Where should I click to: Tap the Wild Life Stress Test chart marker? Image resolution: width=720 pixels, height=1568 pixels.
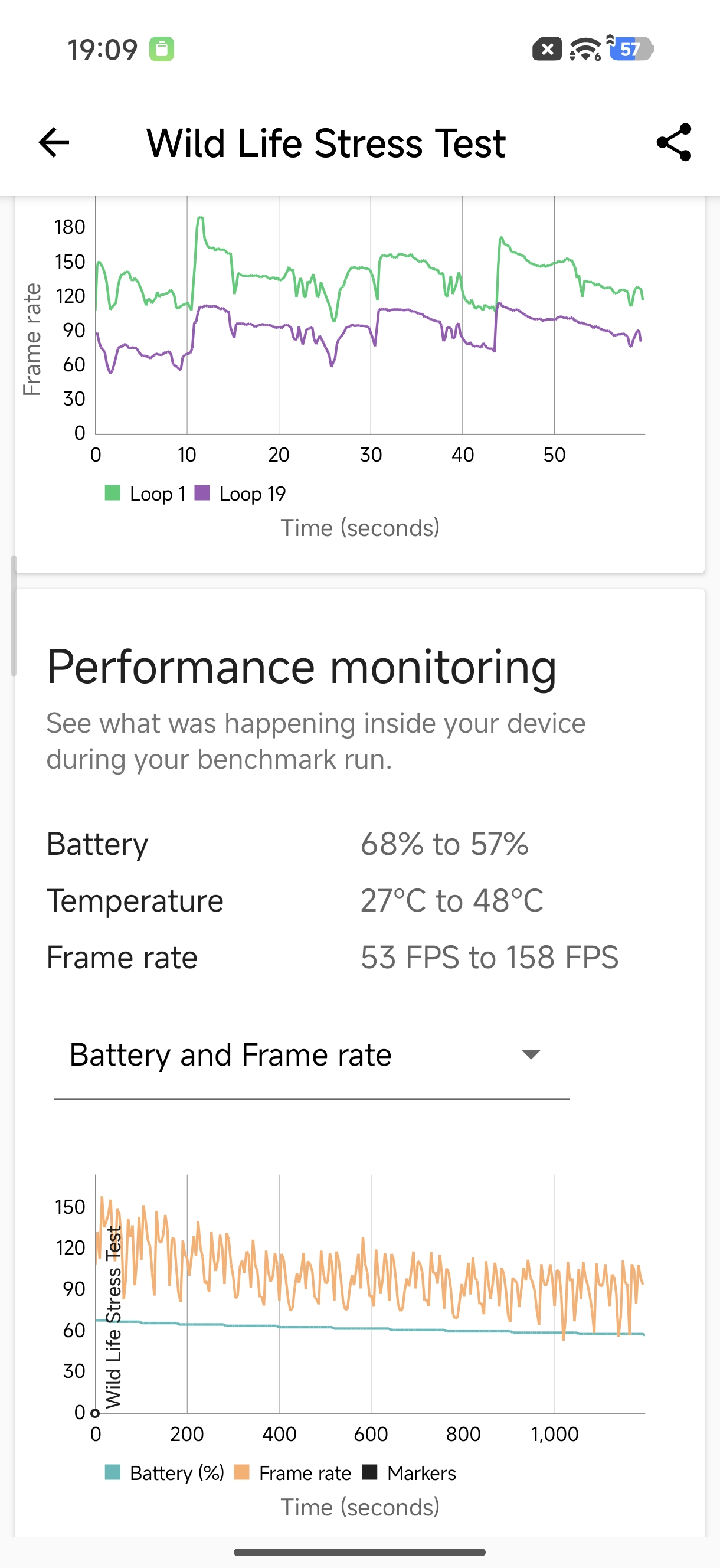click(96, 1413)
